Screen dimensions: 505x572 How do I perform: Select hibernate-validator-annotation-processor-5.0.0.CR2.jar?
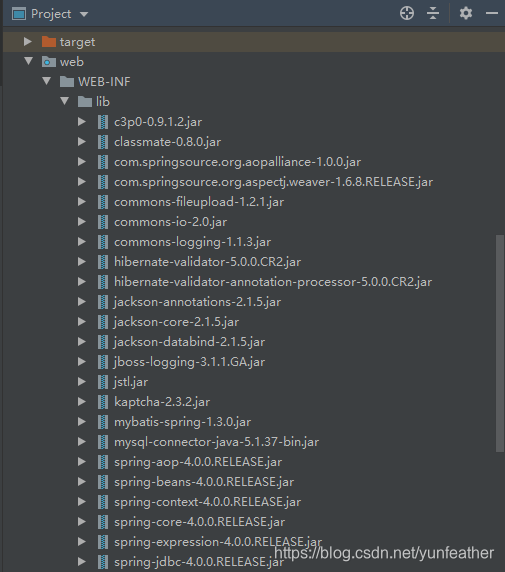coord(273,282)
